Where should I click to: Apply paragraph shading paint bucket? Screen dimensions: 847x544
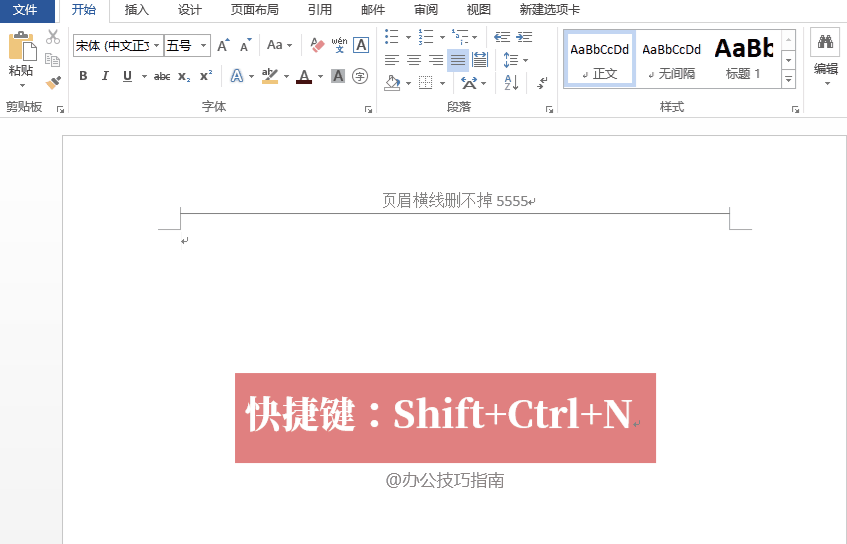point(392,83)
